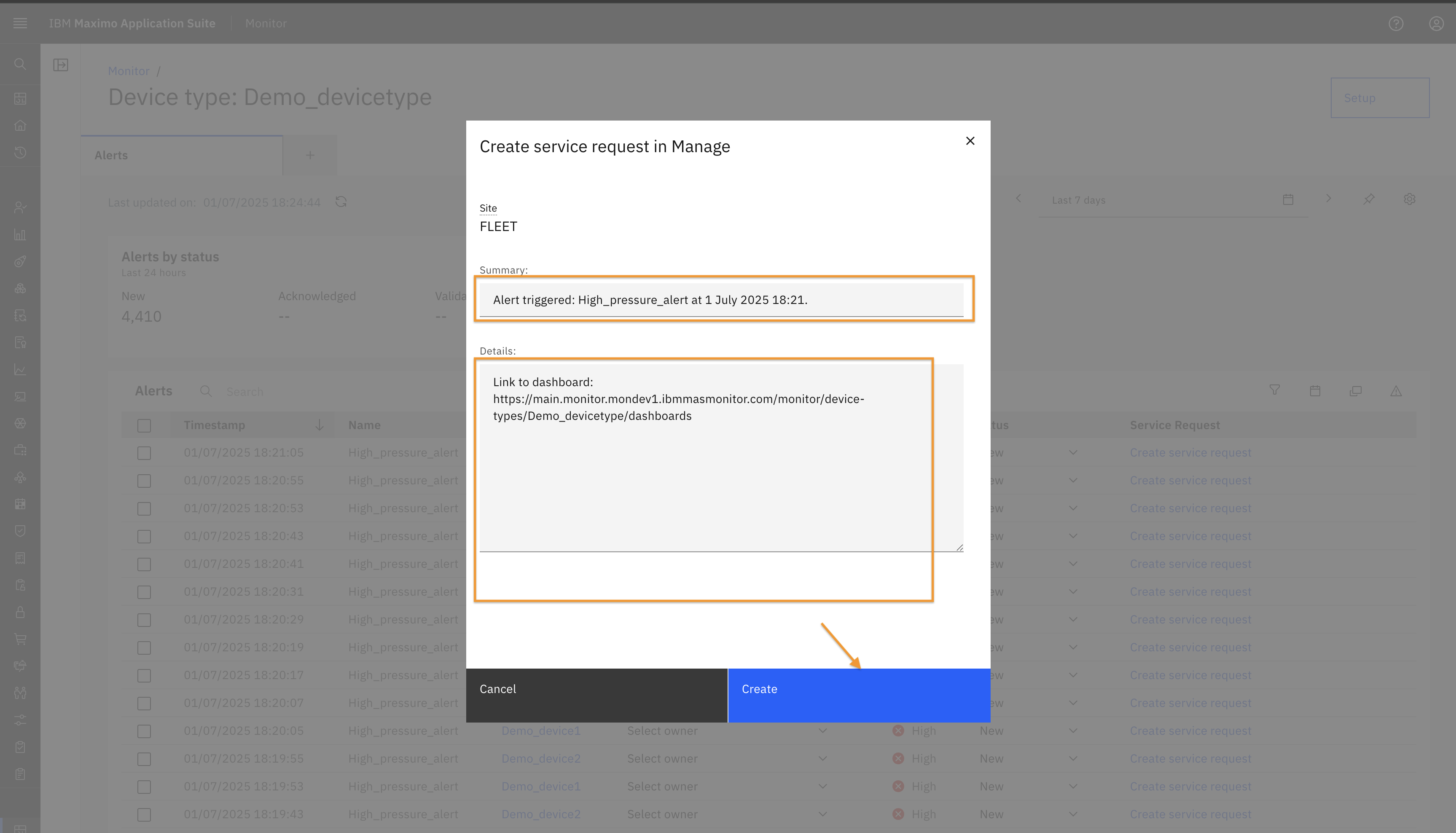This screenshot has height=833, width=1456.
Task: Click Monitor in the header bar
Action: tap(266, 24)
